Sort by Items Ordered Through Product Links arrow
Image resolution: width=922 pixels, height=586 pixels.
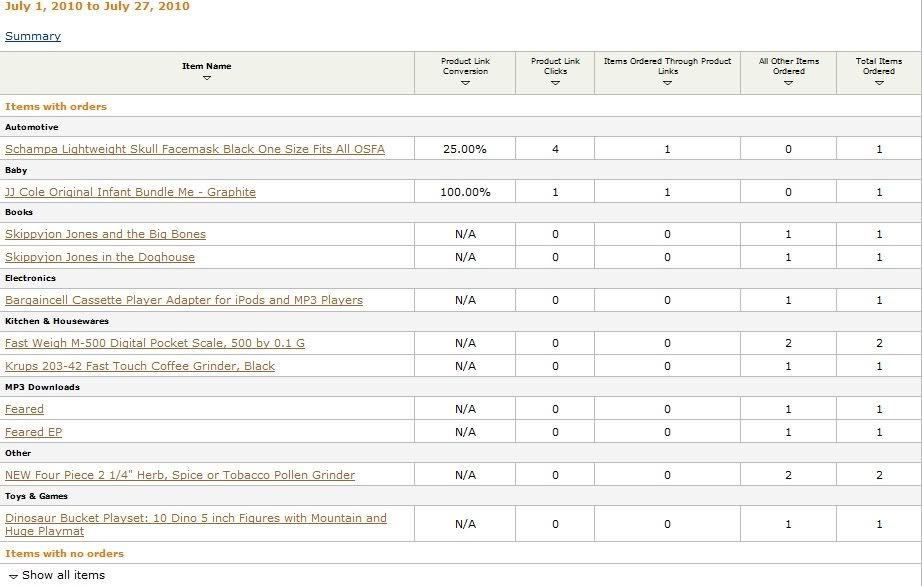[x=667, y=83]
